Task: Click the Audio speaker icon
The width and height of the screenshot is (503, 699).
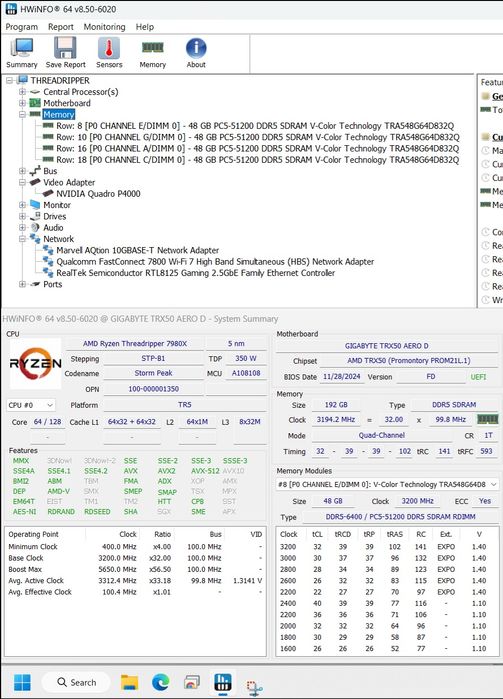Action: click(x=35, y=227)
